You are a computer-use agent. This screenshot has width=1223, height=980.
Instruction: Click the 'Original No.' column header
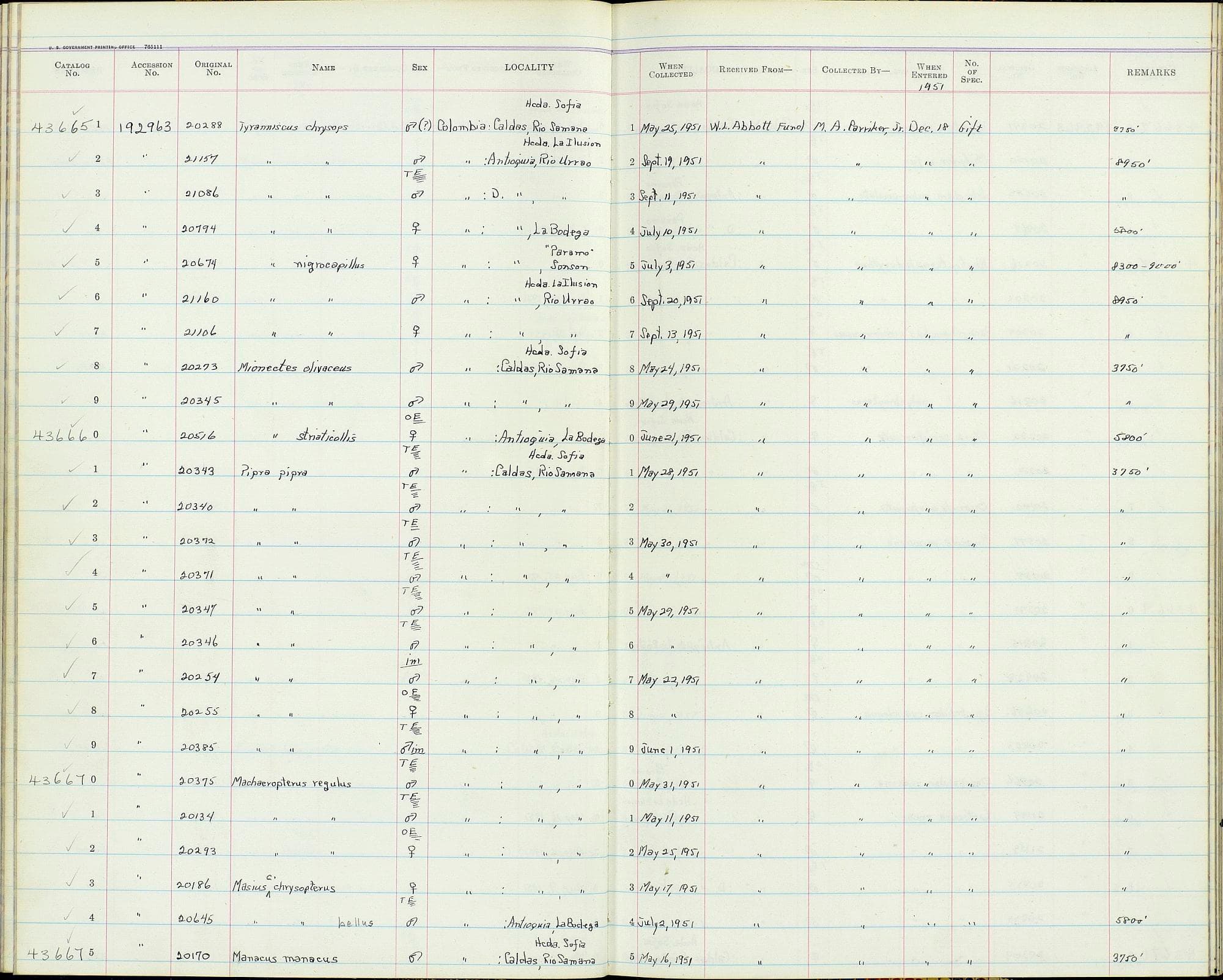pyautogui.click(x=213, y=68)
